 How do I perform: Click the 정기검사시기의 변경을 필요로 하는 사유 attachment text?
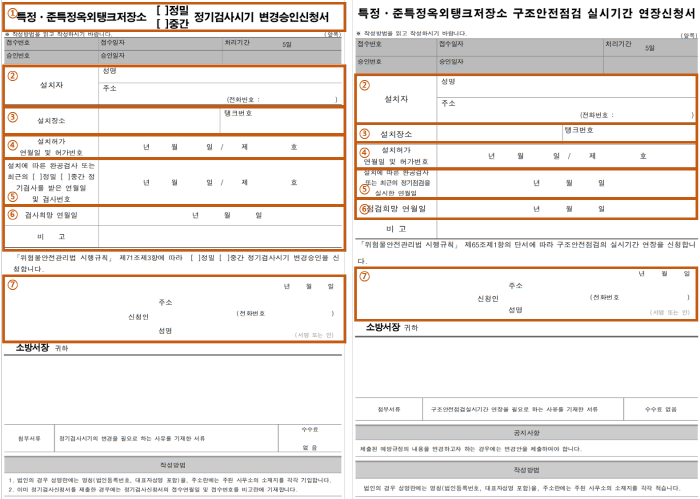pos(132,438)
